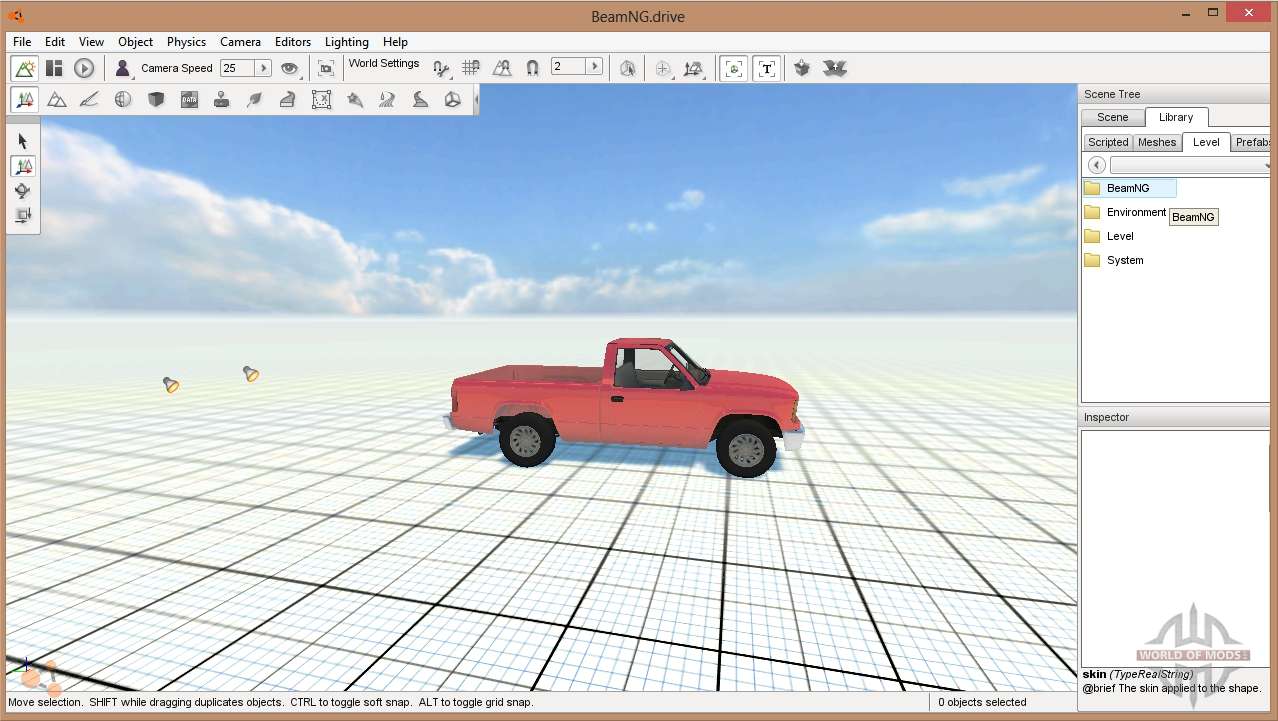Click the make prefab box icon
The width and height of the screenshot is (1278, 721).
point(802,68)
